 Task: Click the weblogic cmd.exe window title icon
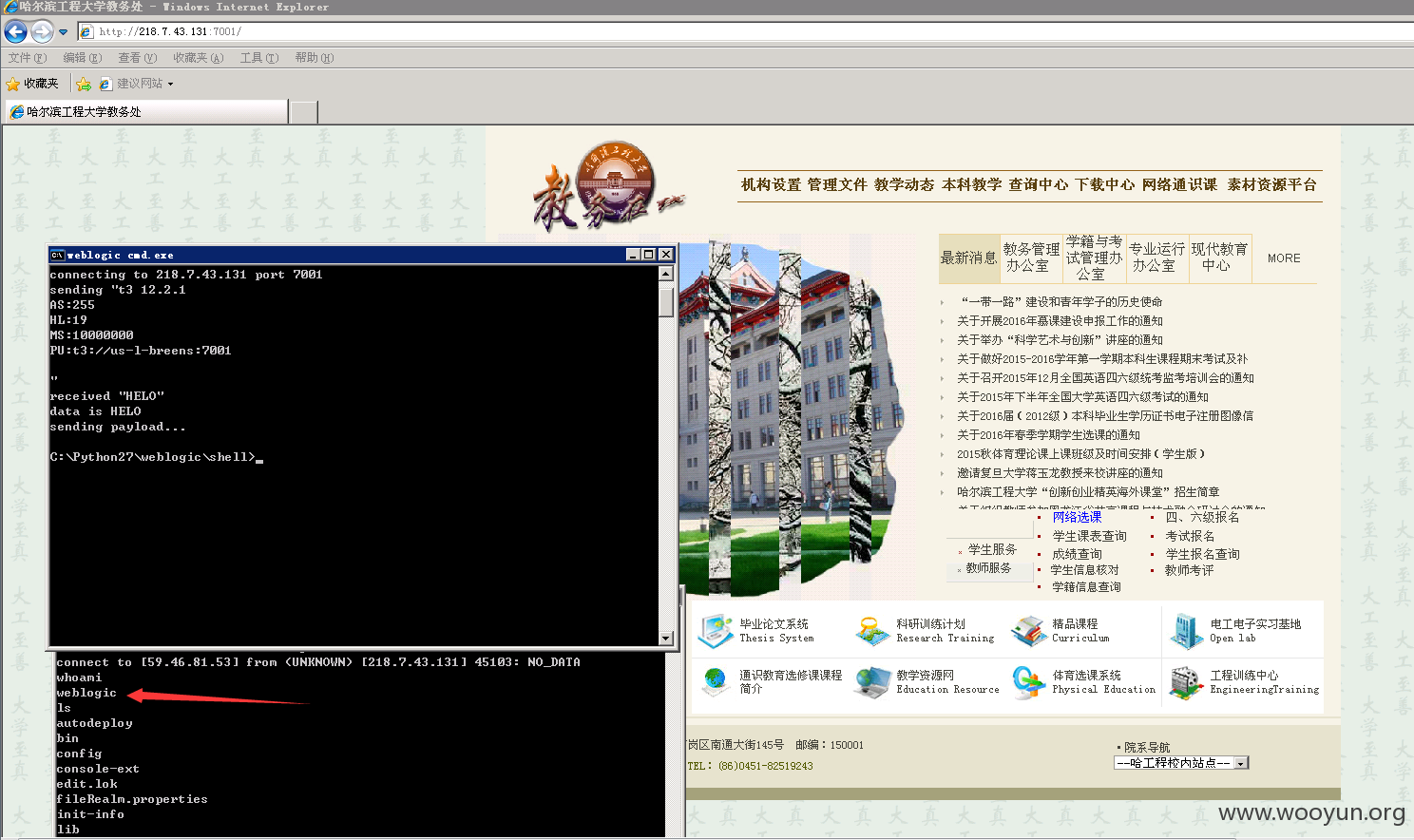point(57,255)
